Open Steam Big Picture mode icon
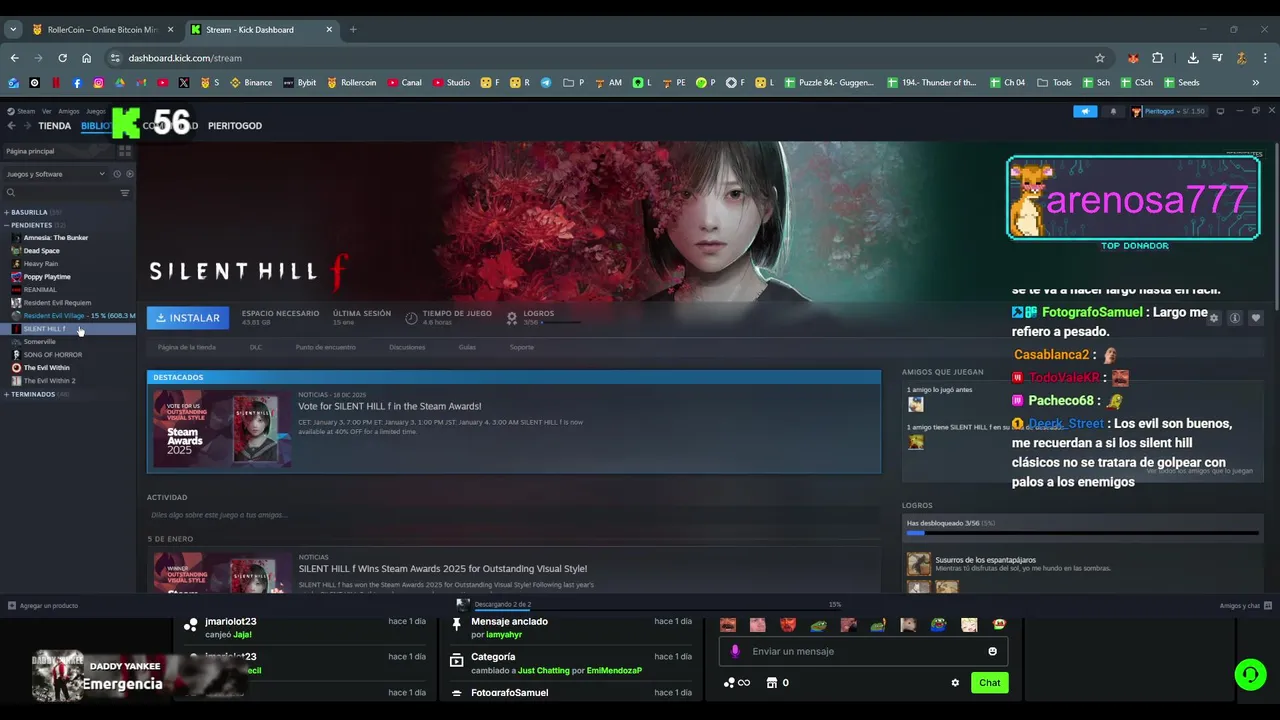This screenshot has width=1280, height=720. [x=1220, y=111]
